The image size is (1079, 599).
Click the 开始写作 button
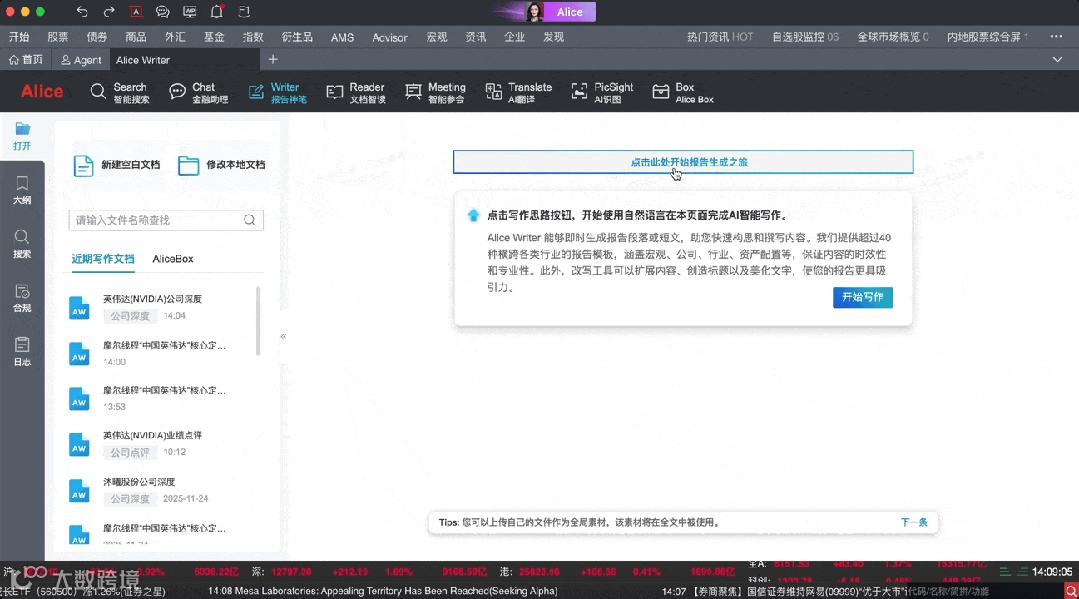click(862, 297)
